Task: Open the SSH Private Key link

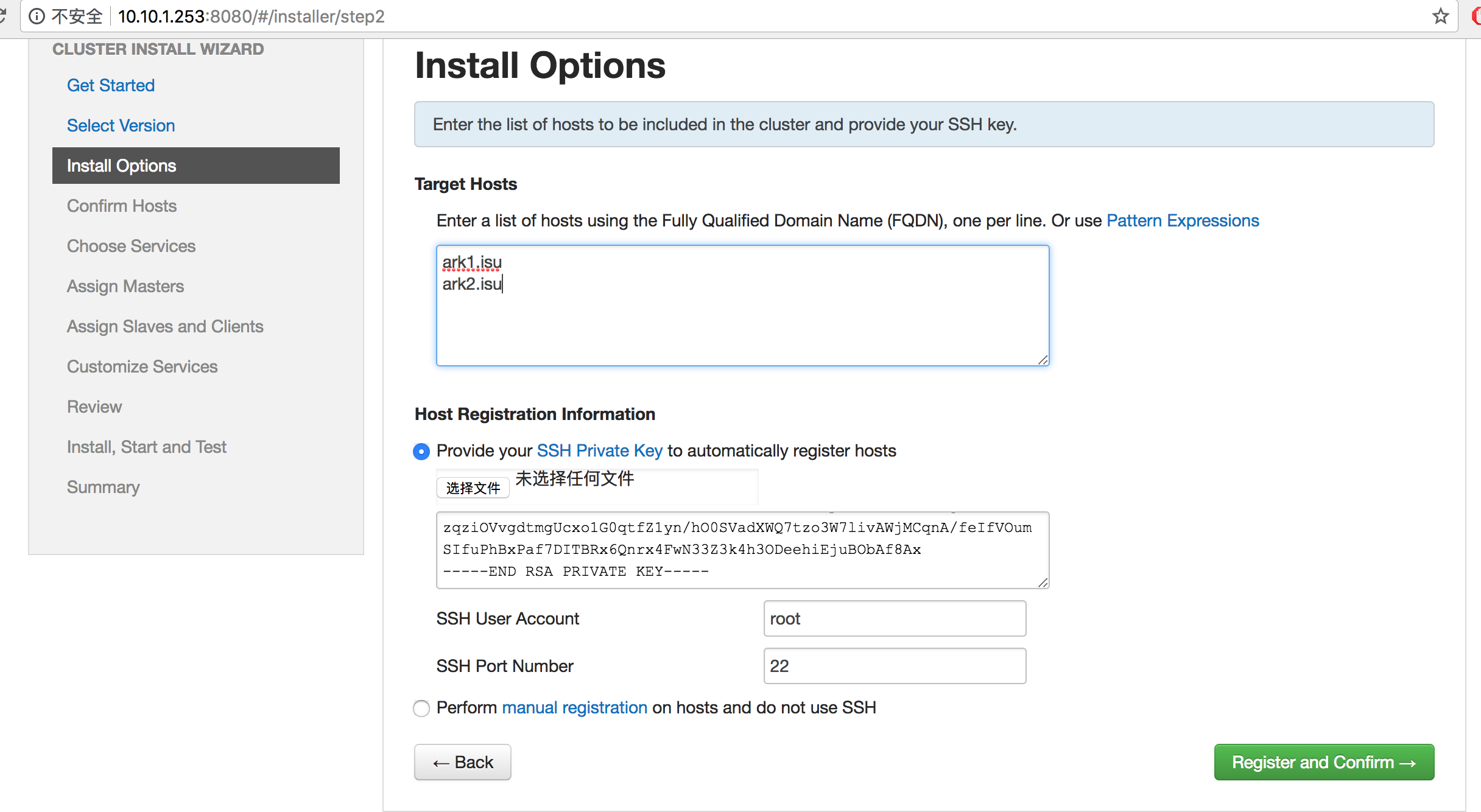Action: (599, 450)
